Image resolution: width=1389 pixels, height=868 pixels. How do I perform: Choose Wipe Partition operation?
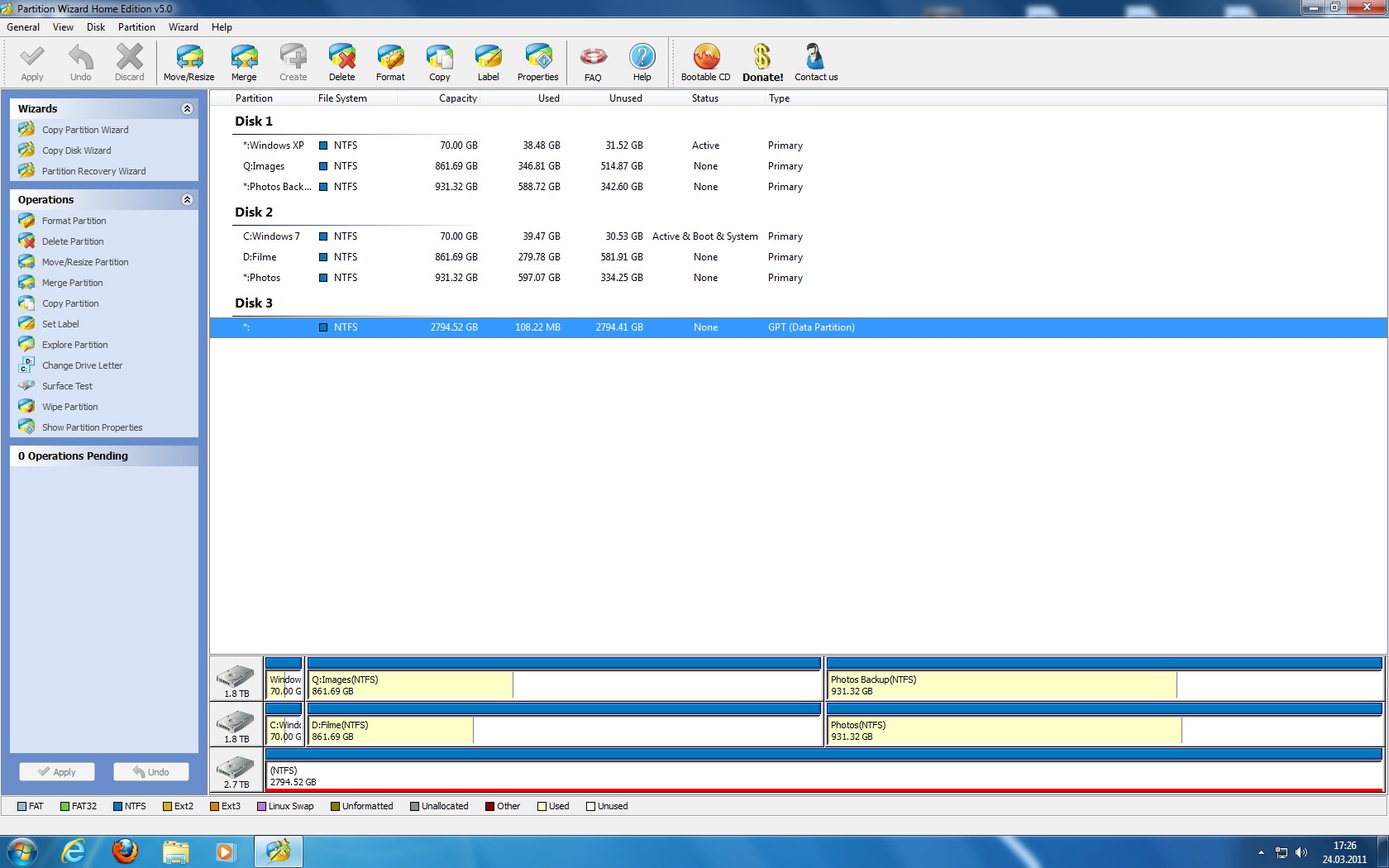click(x=69, y=407)
